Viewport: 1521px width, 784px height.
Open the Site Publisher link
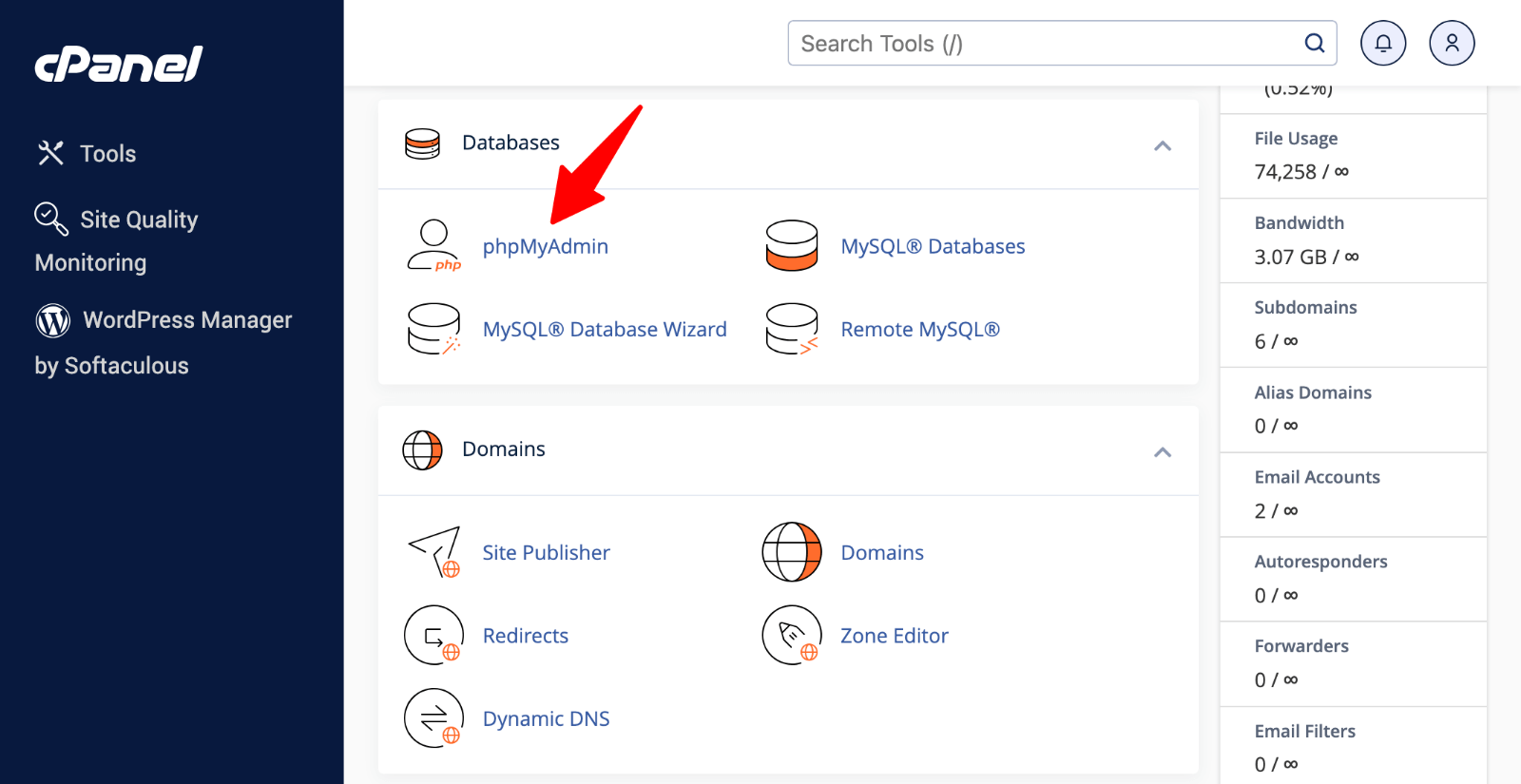pos(547,552)
